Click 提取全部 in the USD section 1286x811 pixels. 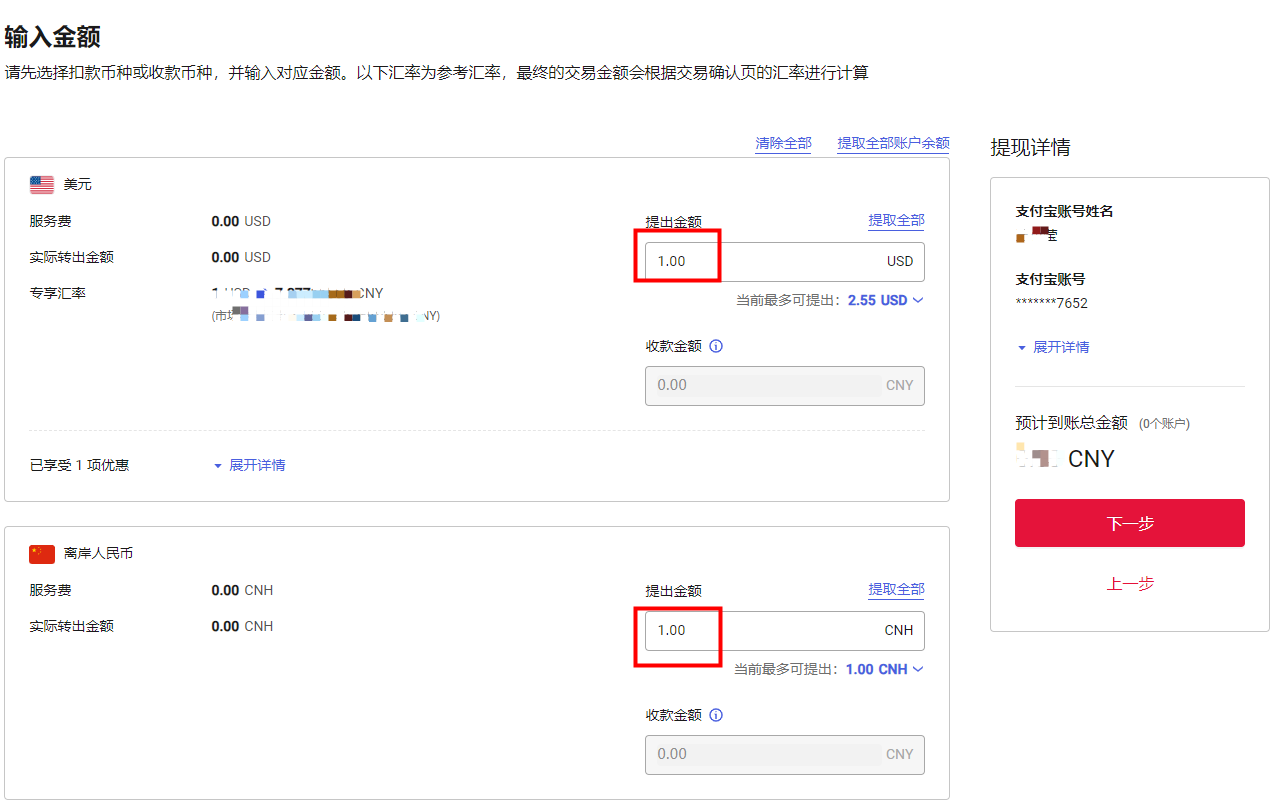pyautogui.click(x=897, y=220)
